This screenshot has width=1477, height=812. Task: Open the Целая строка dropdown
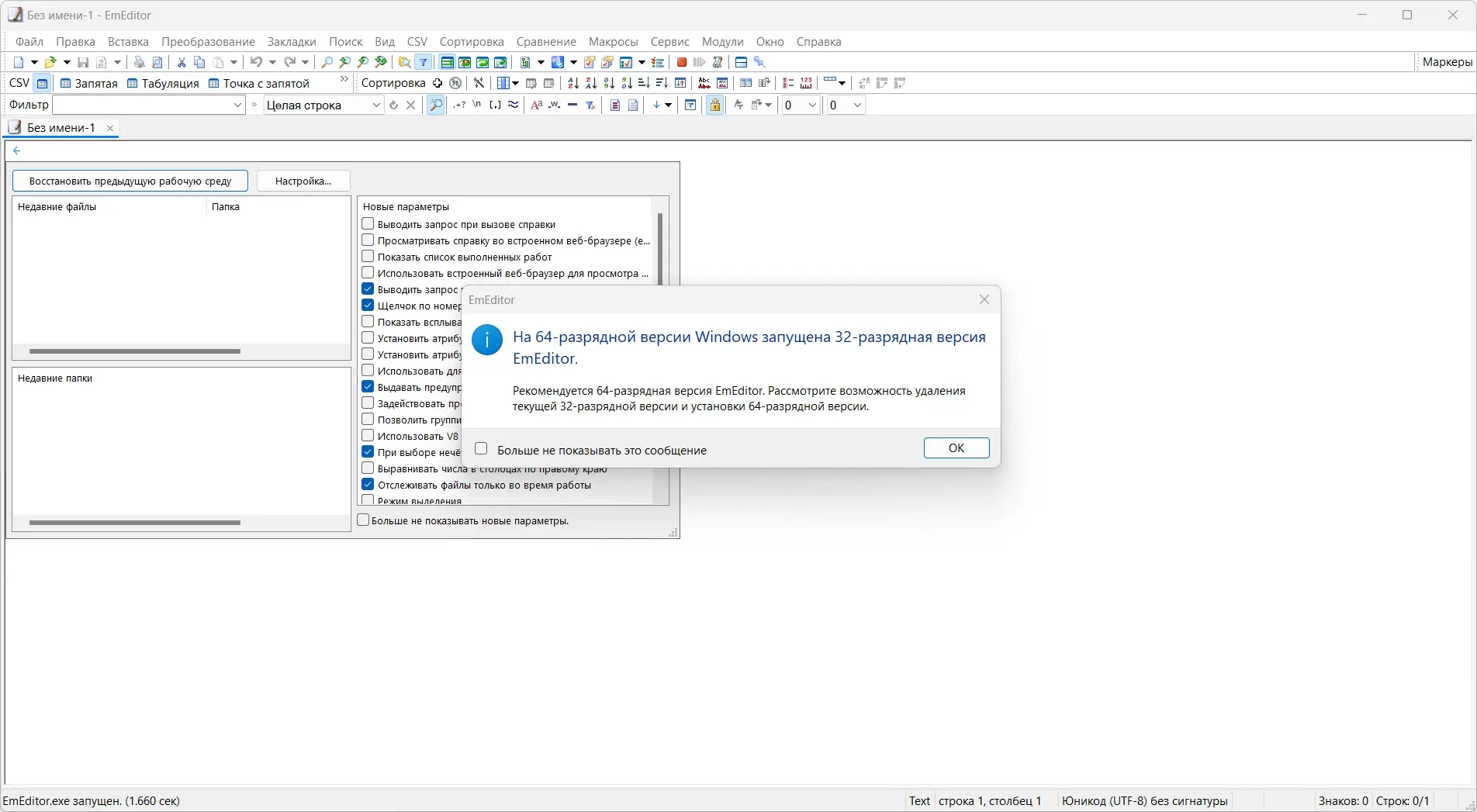click(x=377, y=105)
